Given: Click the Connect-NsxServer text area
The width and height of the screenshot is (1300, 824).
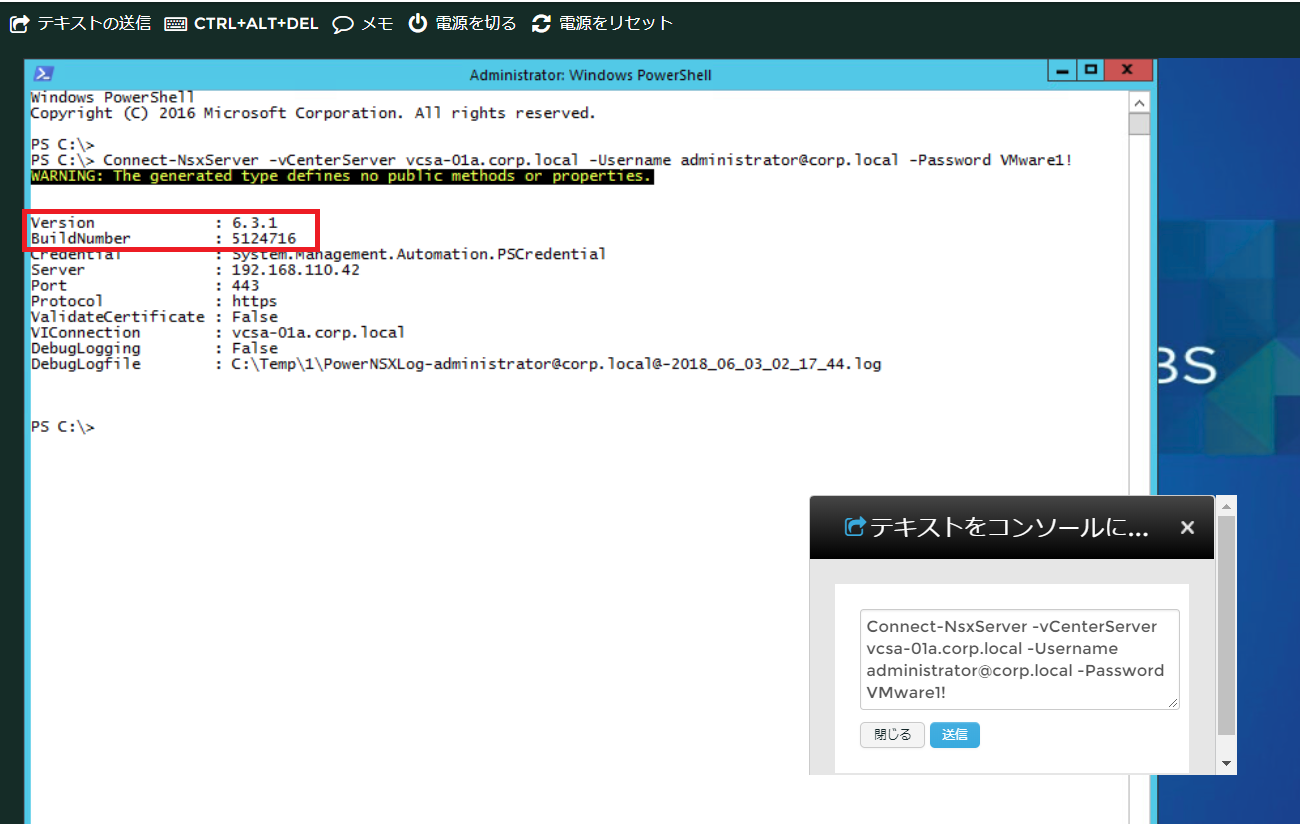Looking at the screenshot, I should pos(1019,660).
